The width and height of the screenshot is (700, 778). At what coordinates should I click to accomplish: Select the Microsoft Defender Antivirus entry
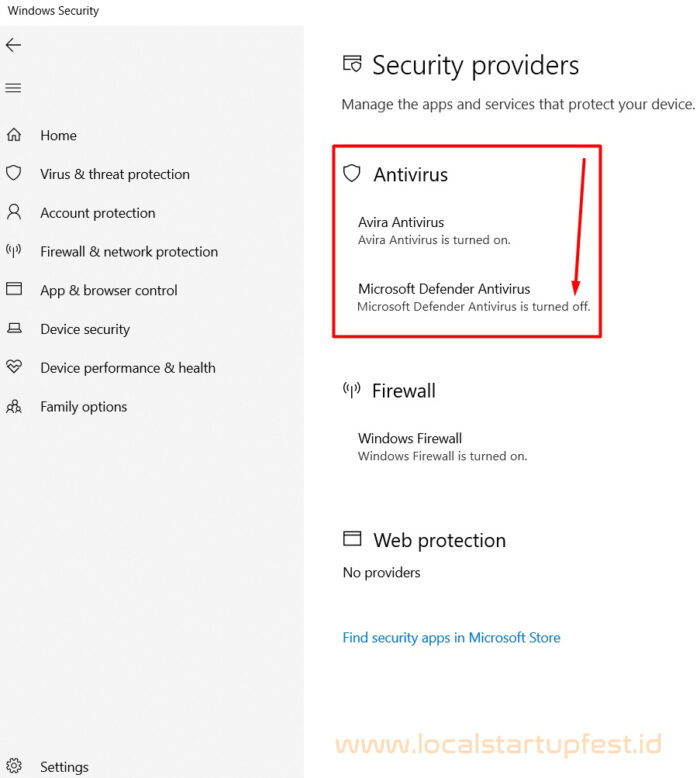click(x=474, y=297)
